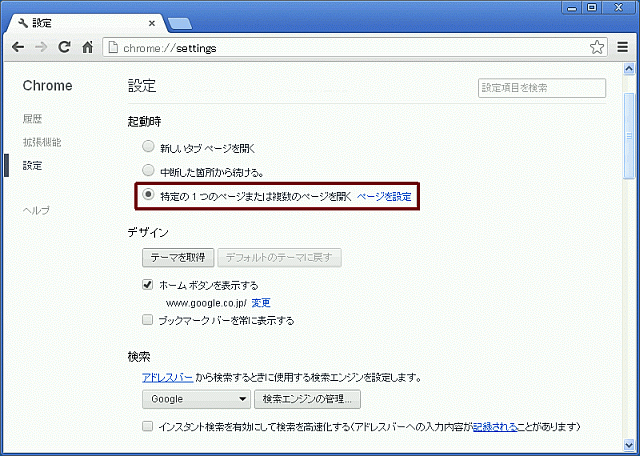Click 検索エンジンの管理 button
The image size is (640, 456).
(307, 399)
